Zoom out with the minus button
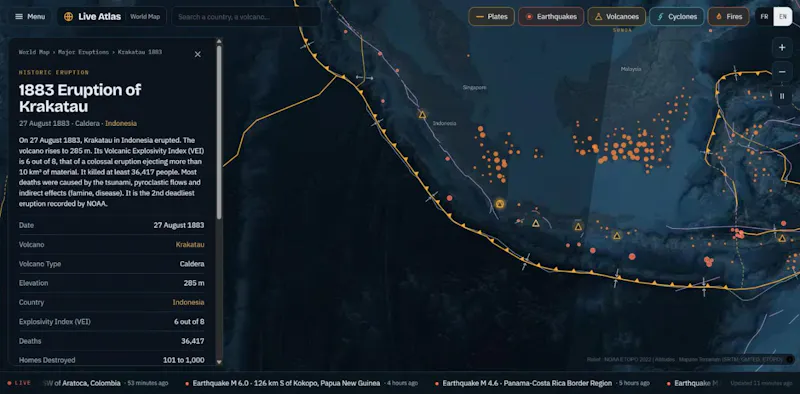The image size is (800, 394). (782, 71)
